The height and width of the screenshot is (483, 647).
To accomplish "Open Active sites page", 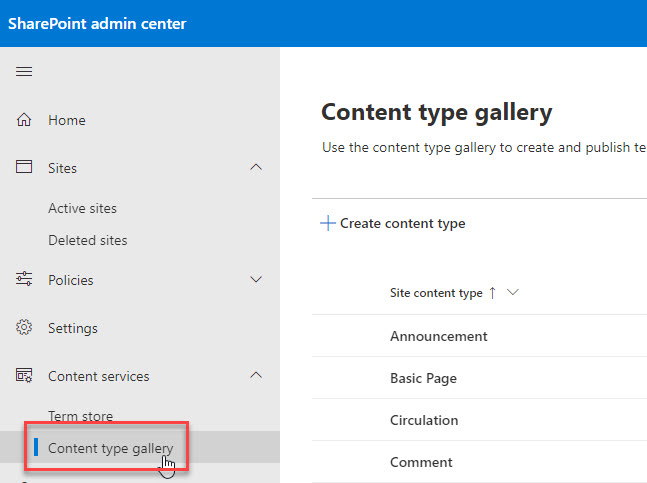I will click(x=83, y=208).
